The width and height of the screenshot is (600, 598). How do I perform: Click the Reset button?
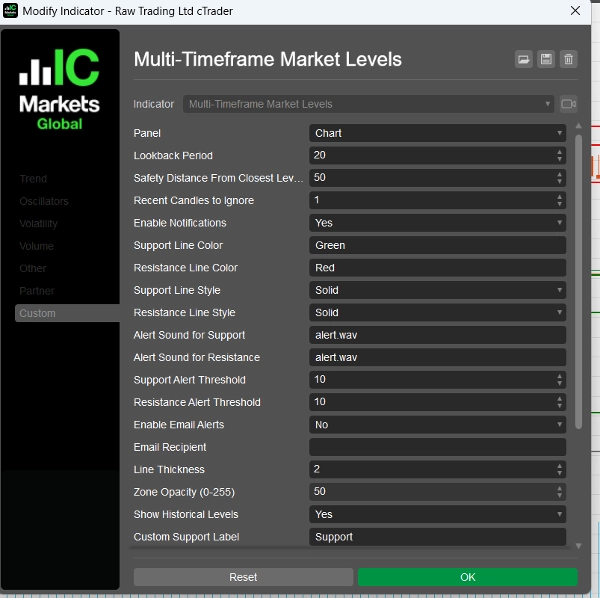(x=243, y=577)
